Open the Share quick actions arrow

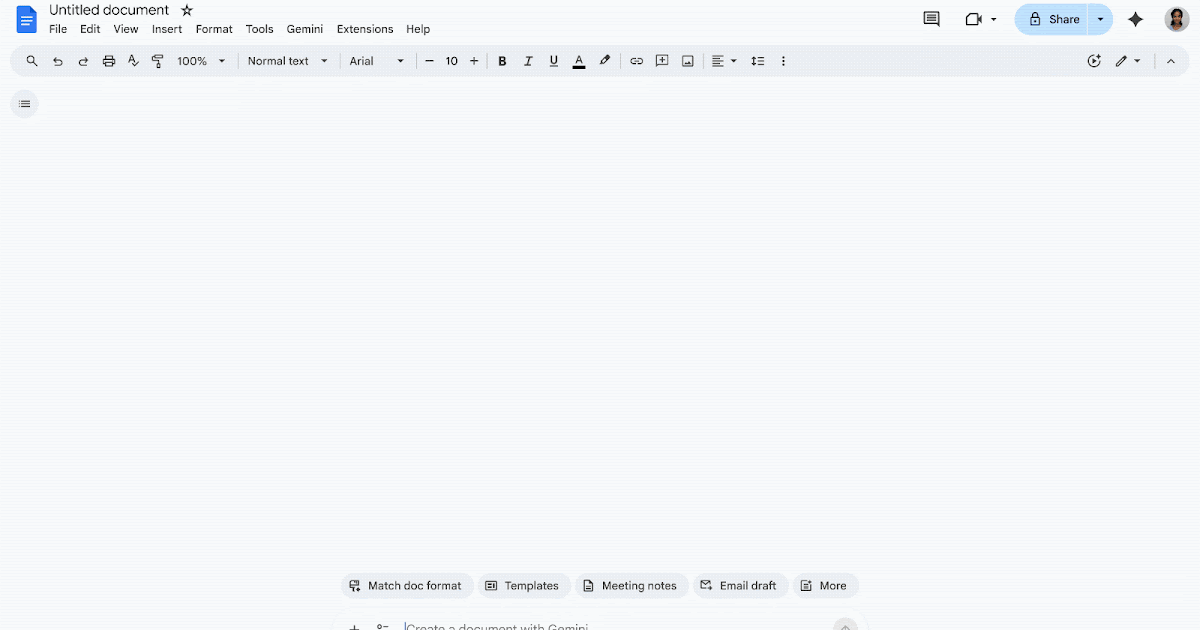click(1100, 19)
